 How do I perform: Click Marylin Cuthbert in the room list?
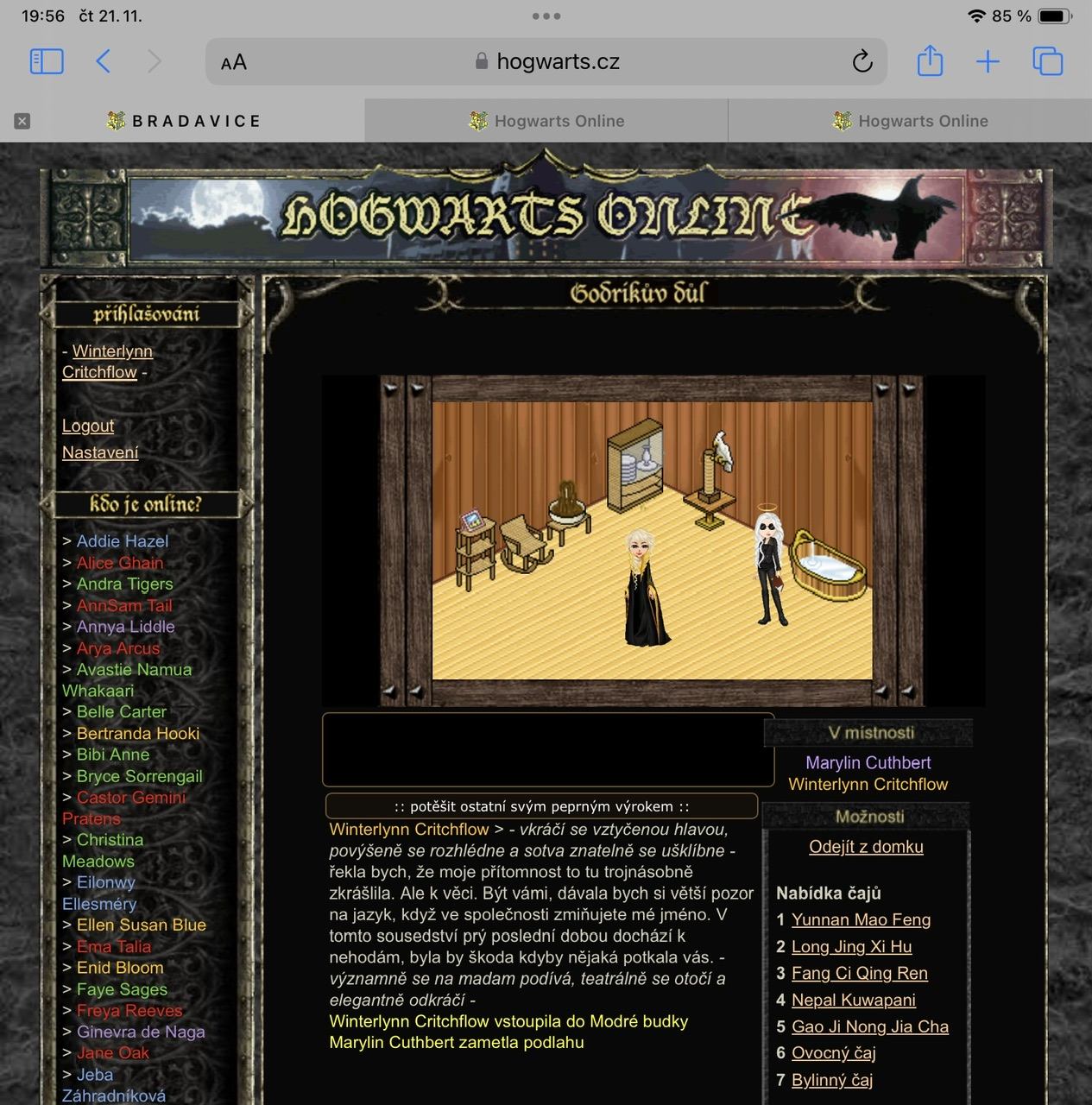pos(868,763)
